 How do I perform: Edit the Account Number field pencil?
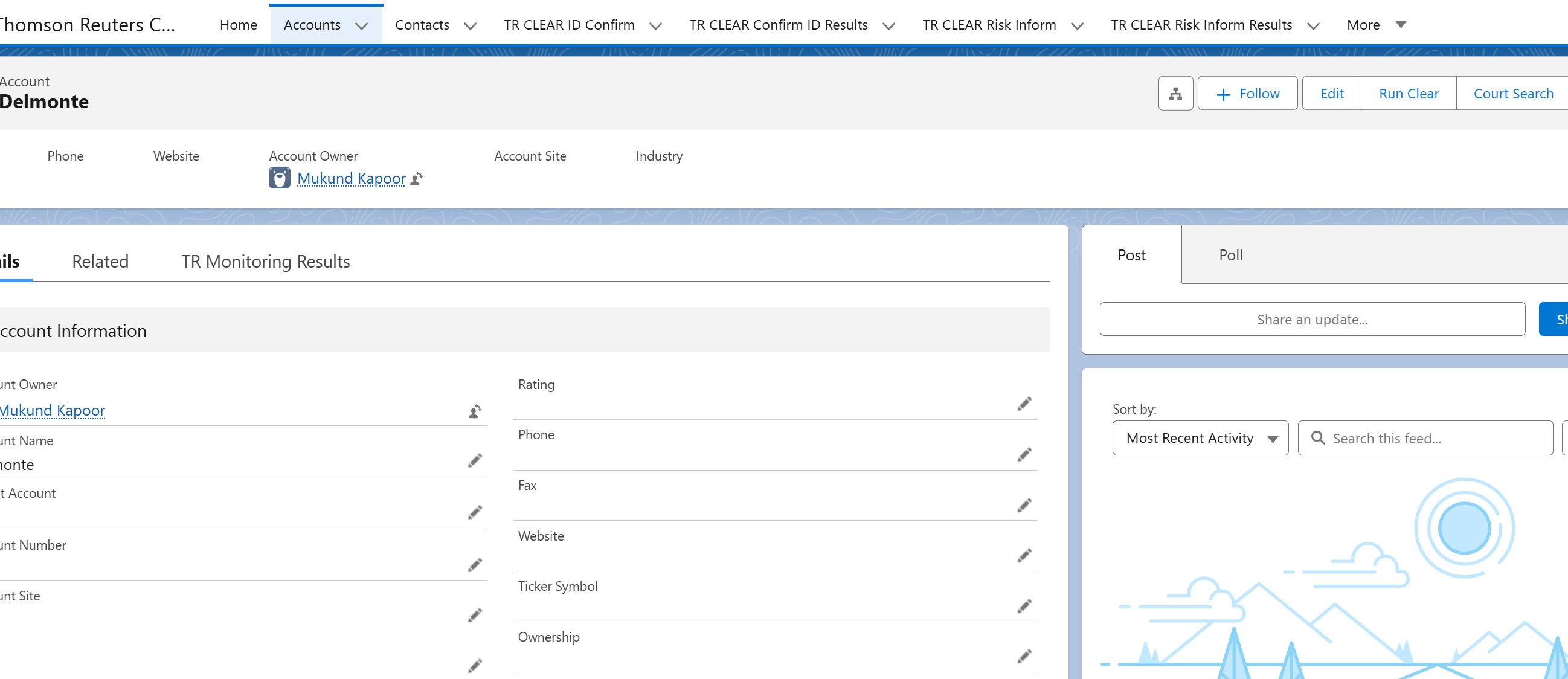point(475,564)
